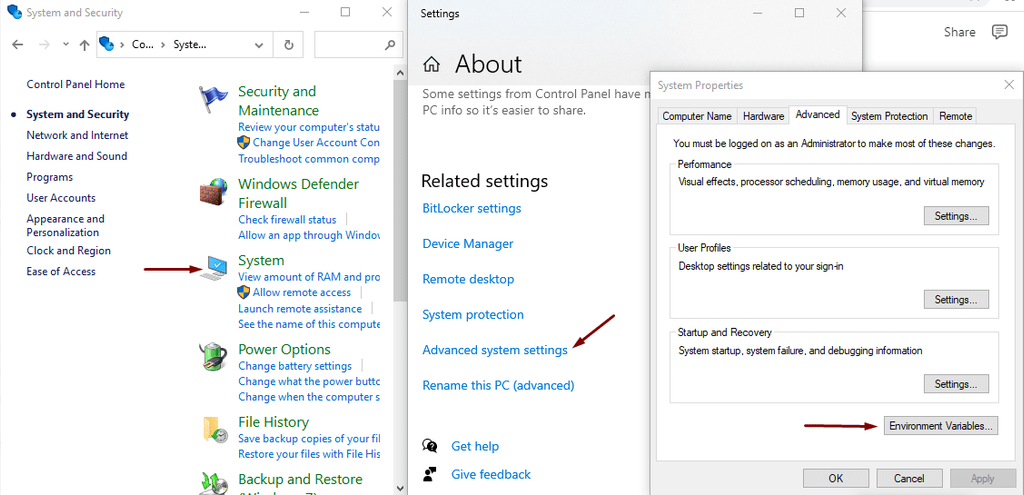Click the Backup and Restore icon
The width and height of the screenshot is (1024, 495).
coord(213,483)
